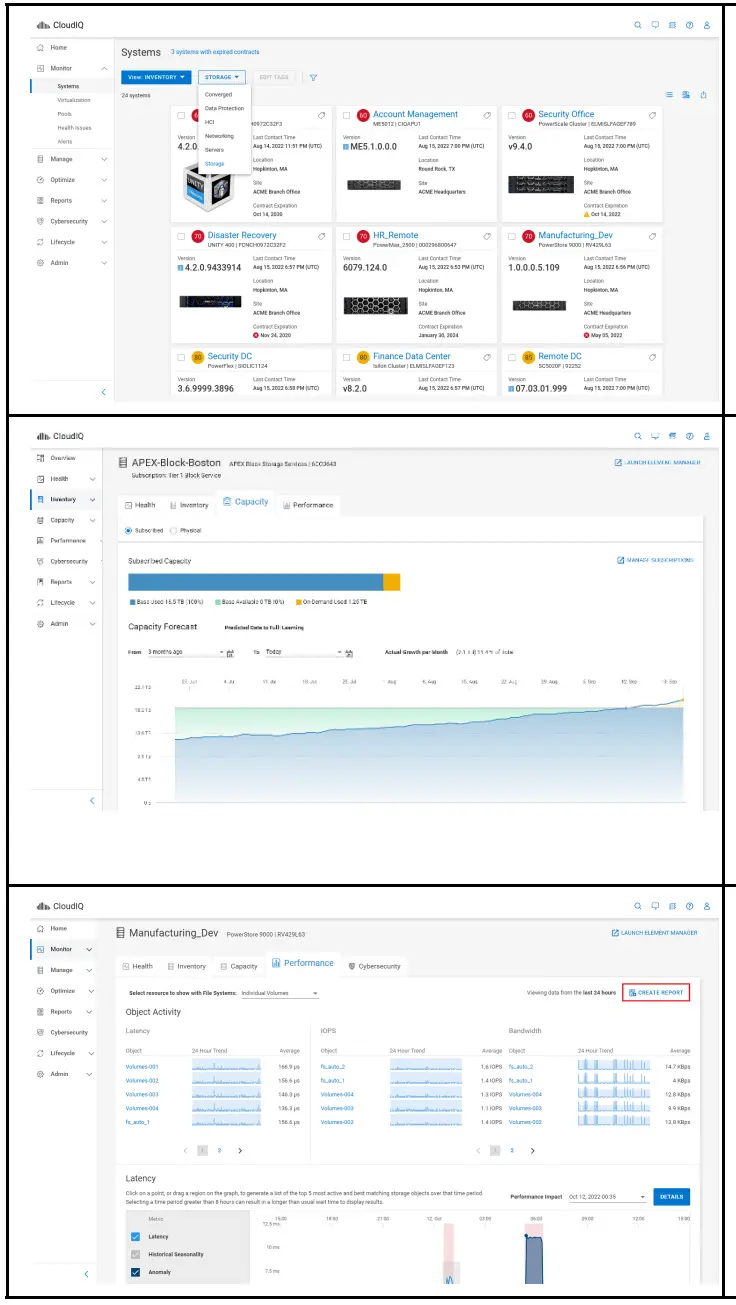Tick the checkbox on the Manufacturing_Dev card

coord(512,238)
